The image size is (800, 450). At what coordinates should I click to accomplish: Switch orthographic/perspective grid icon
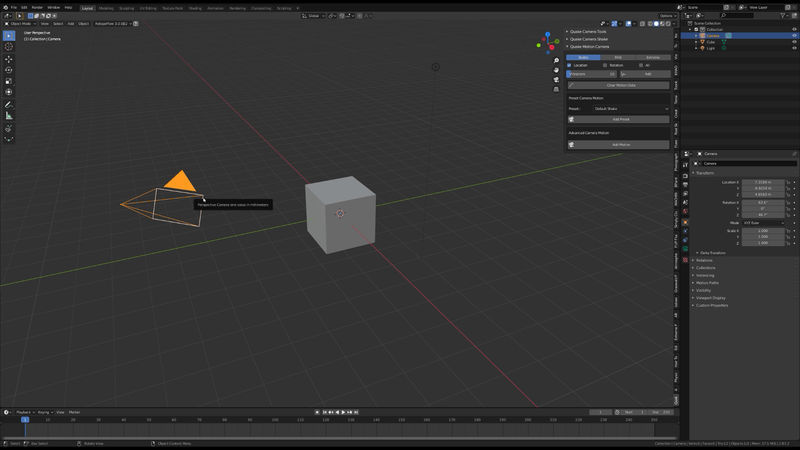coord(556,89)
